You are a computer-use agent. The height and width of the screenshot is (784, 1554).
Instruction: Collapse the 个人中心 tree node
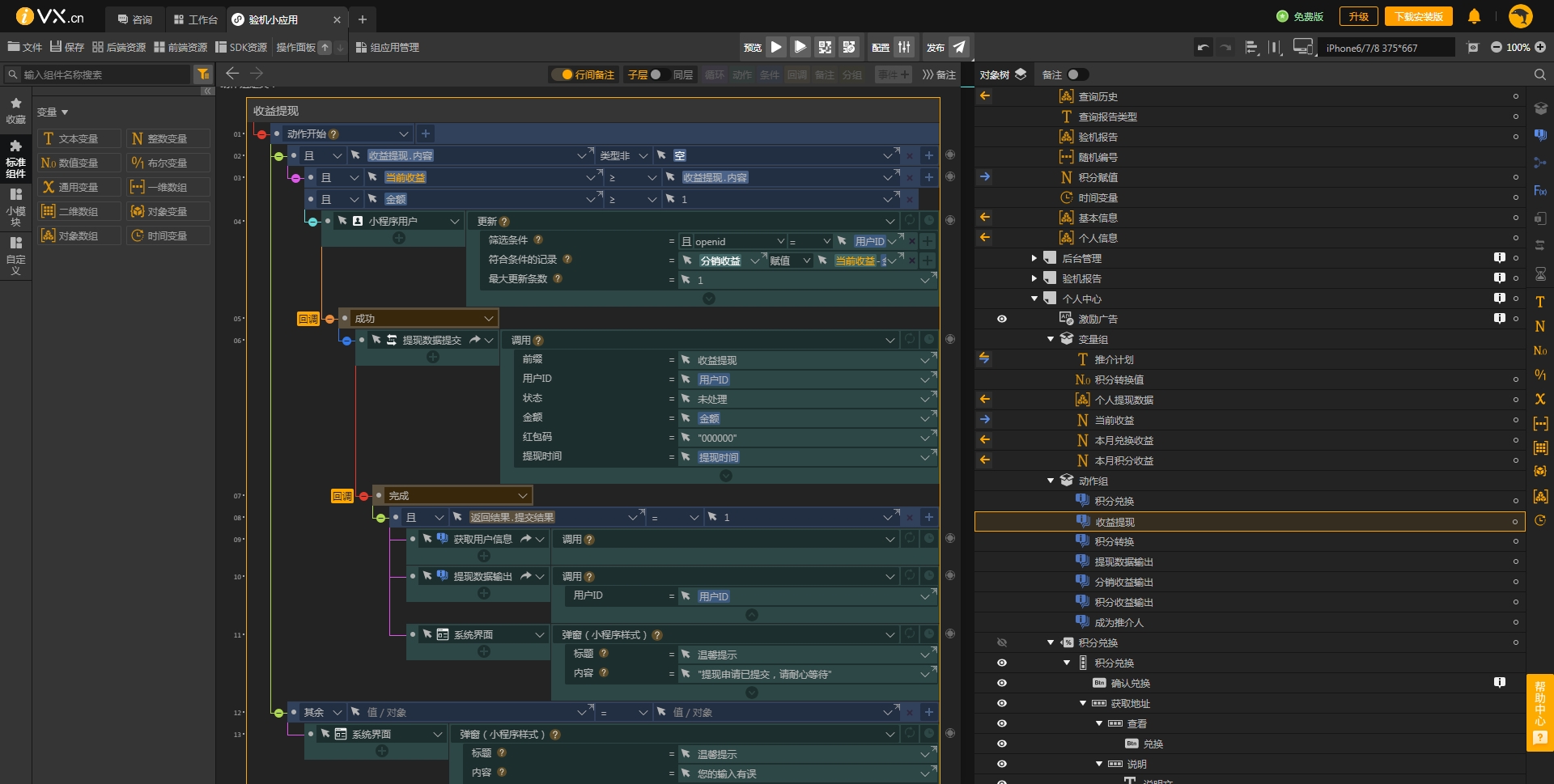click(x=1034, y=299)
